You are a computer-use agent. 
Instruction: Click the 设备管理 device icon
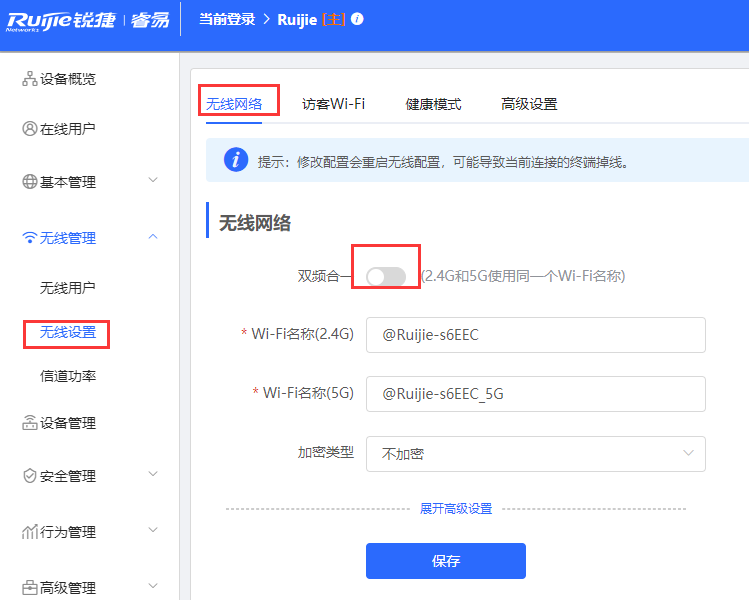[29, 423]
